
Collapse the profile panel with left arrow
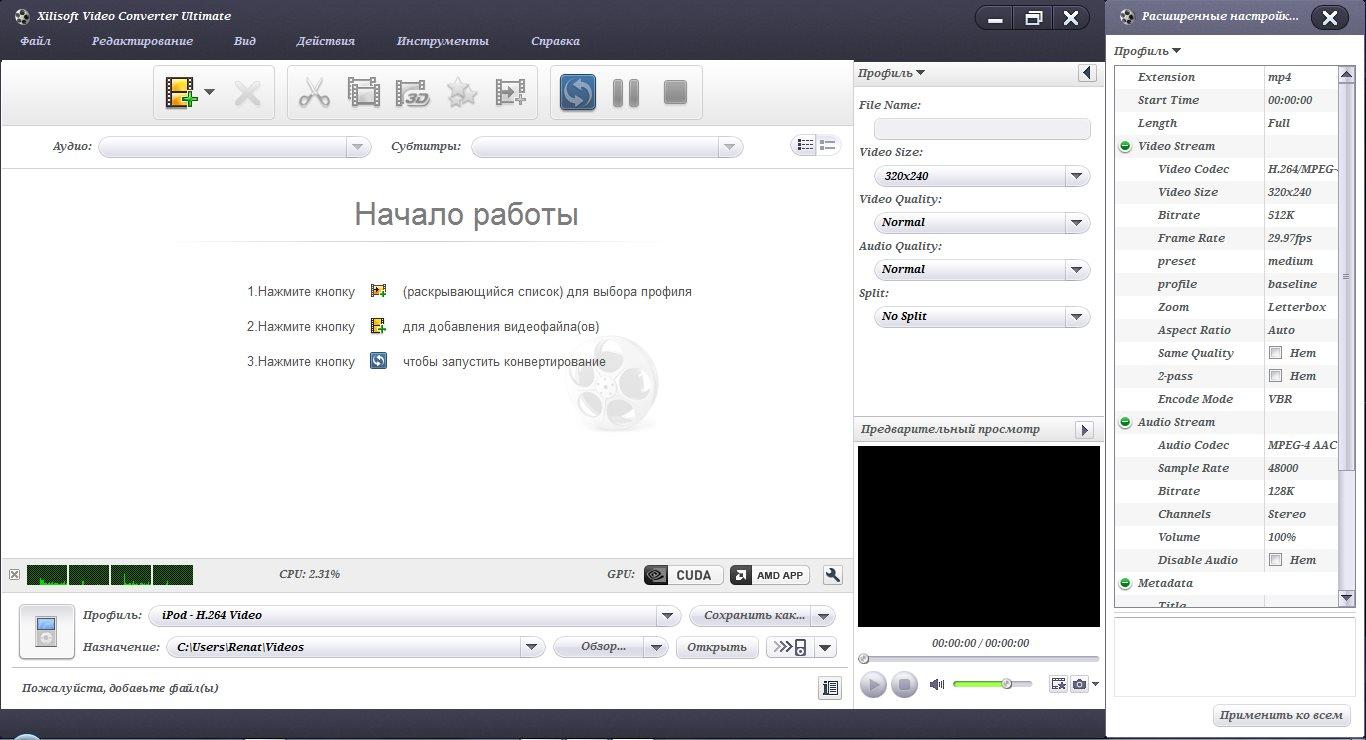(x=1087, y=73)
